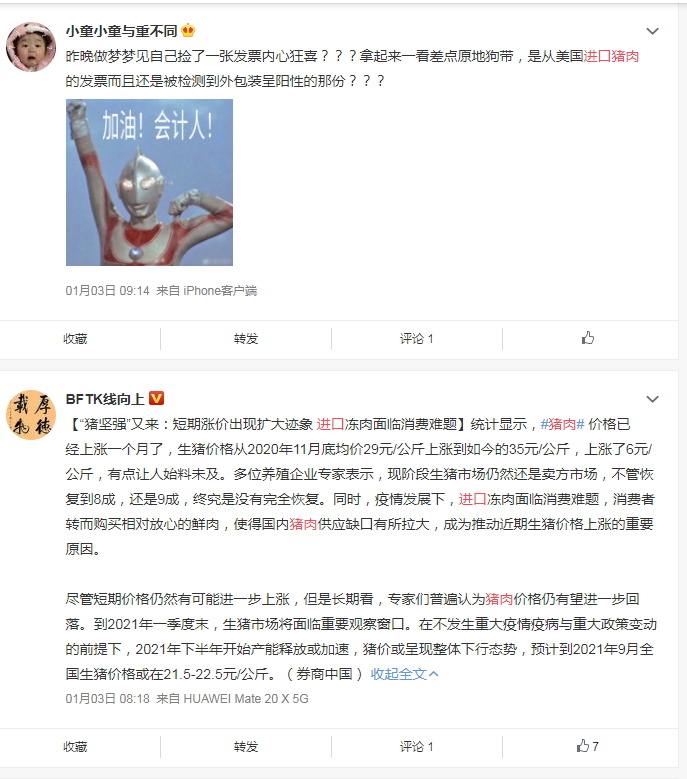Open 小童小童与重不同 profile avatar

pyautogui.click(x=31, y=47)
